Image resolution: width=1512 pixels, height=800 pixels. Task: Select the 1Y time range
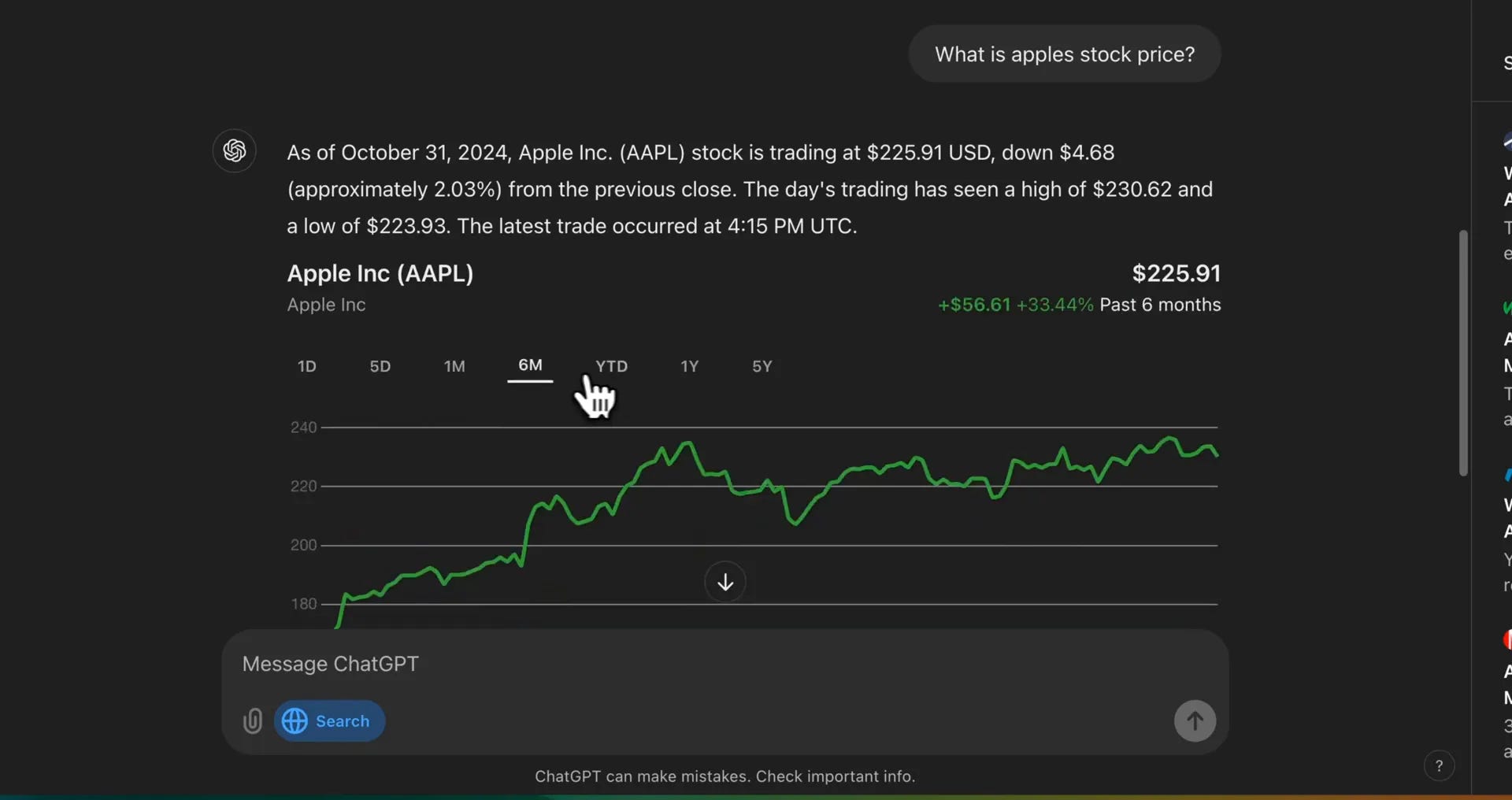tap(690, 366)
